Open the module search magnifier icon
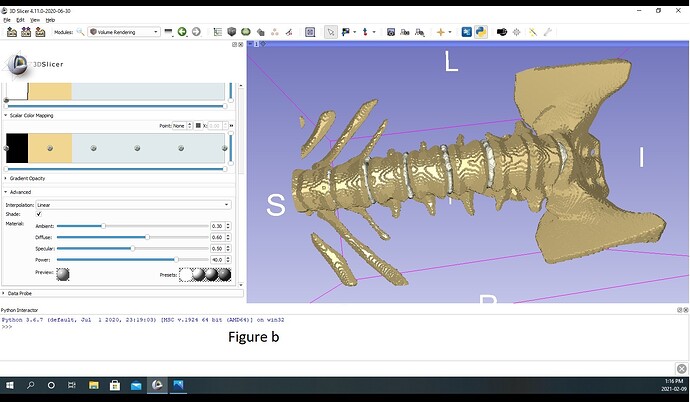The width and height of the screenshot is (690, 402). [x=80, y=32]
